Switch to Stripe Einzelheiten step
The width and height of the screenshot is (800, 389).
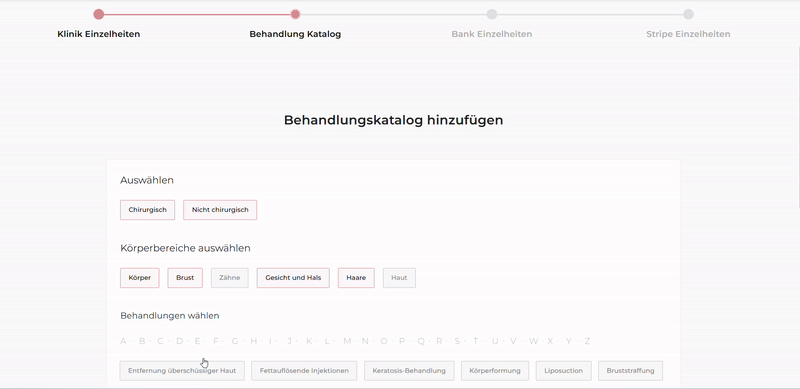688,34
